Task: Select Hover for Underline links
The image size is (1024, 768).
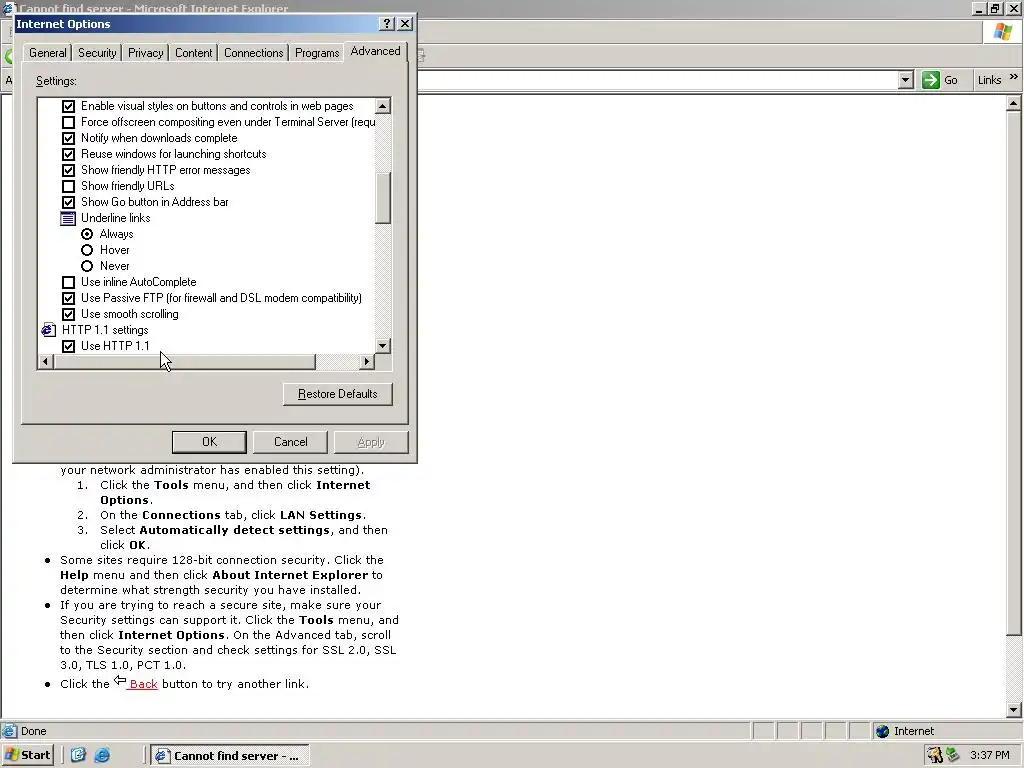Action: (x=87, y=250)
